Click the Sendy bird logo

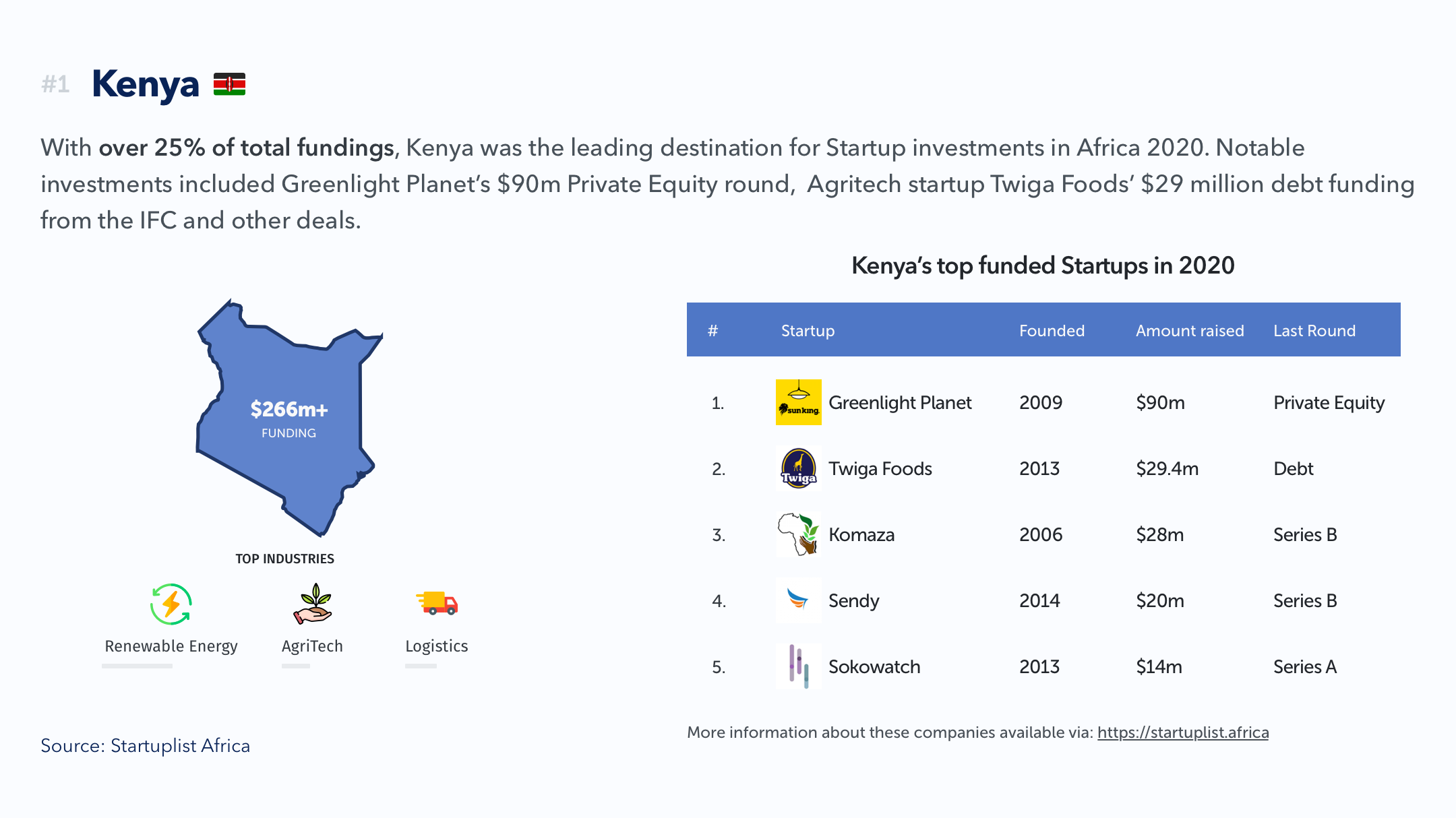click(799, 600)
